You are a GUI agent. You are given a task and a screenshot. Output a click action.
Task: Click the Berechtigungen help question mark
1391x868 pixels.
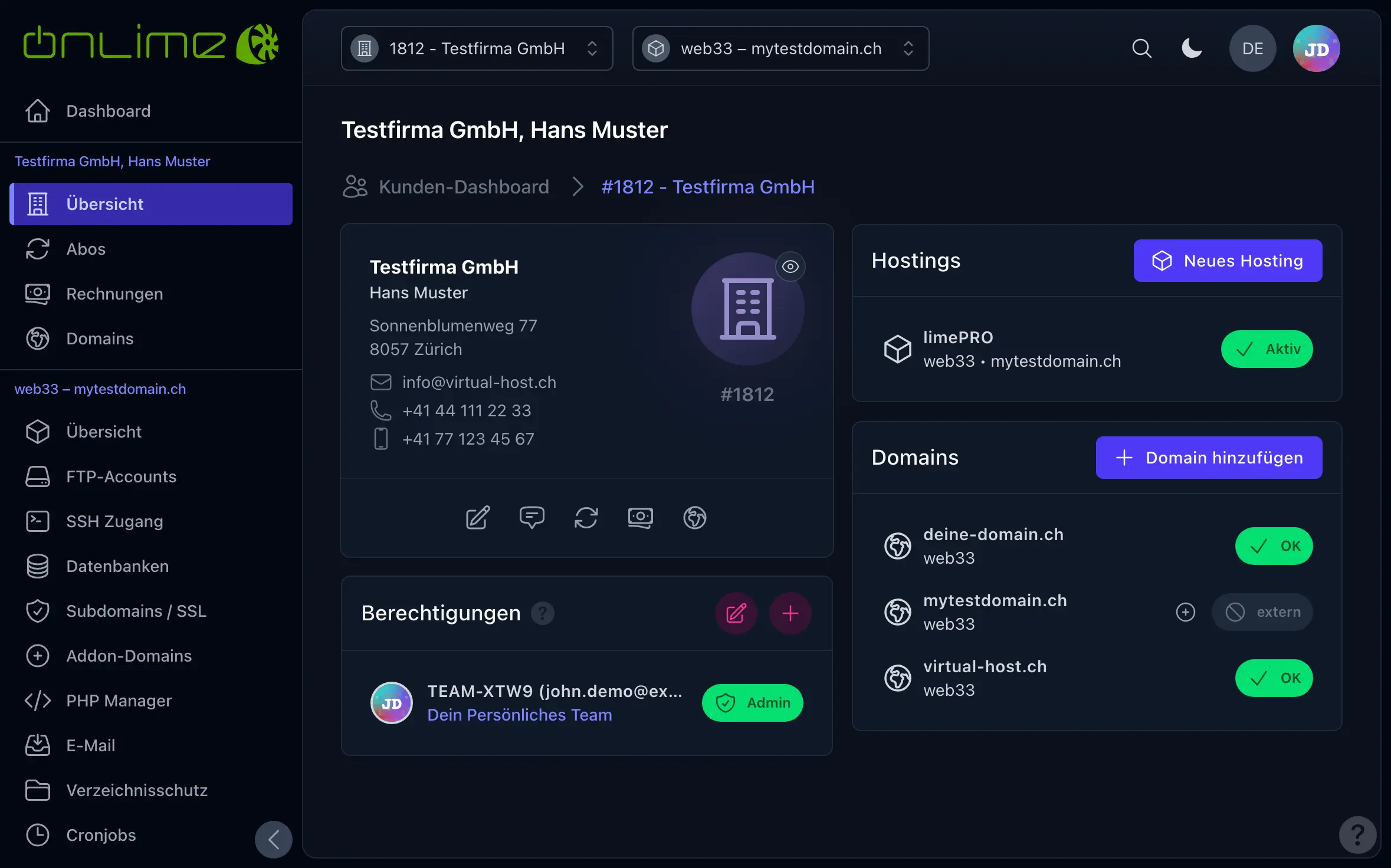coord(542,613)
